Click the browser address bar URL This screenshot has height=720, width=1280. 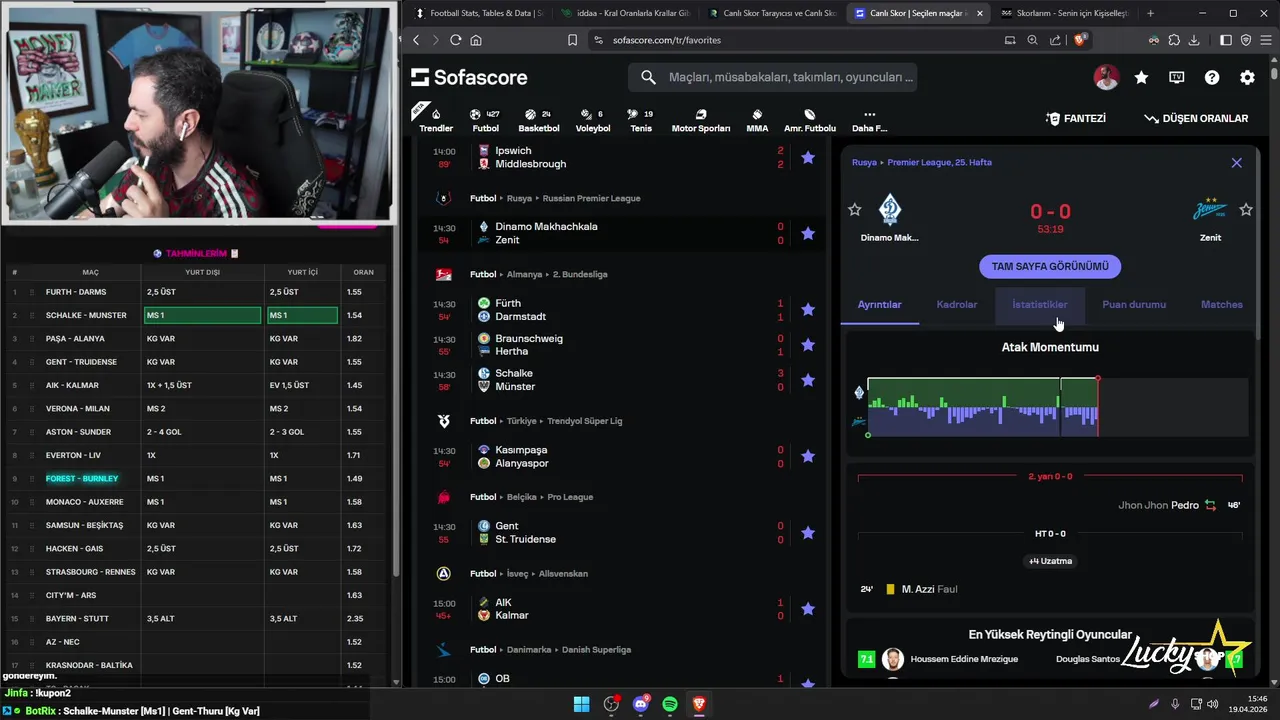[667, 40]
